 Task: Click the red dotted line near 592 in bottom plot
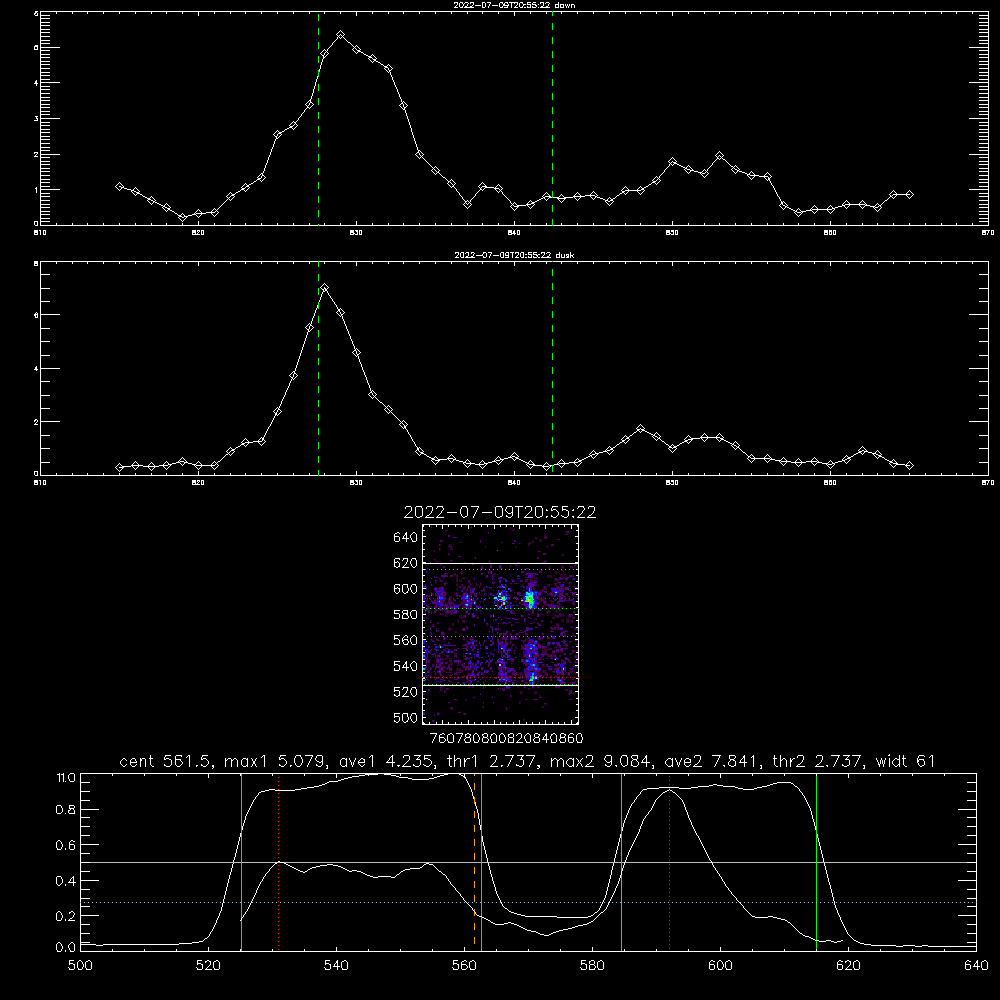tap(670, 861)
